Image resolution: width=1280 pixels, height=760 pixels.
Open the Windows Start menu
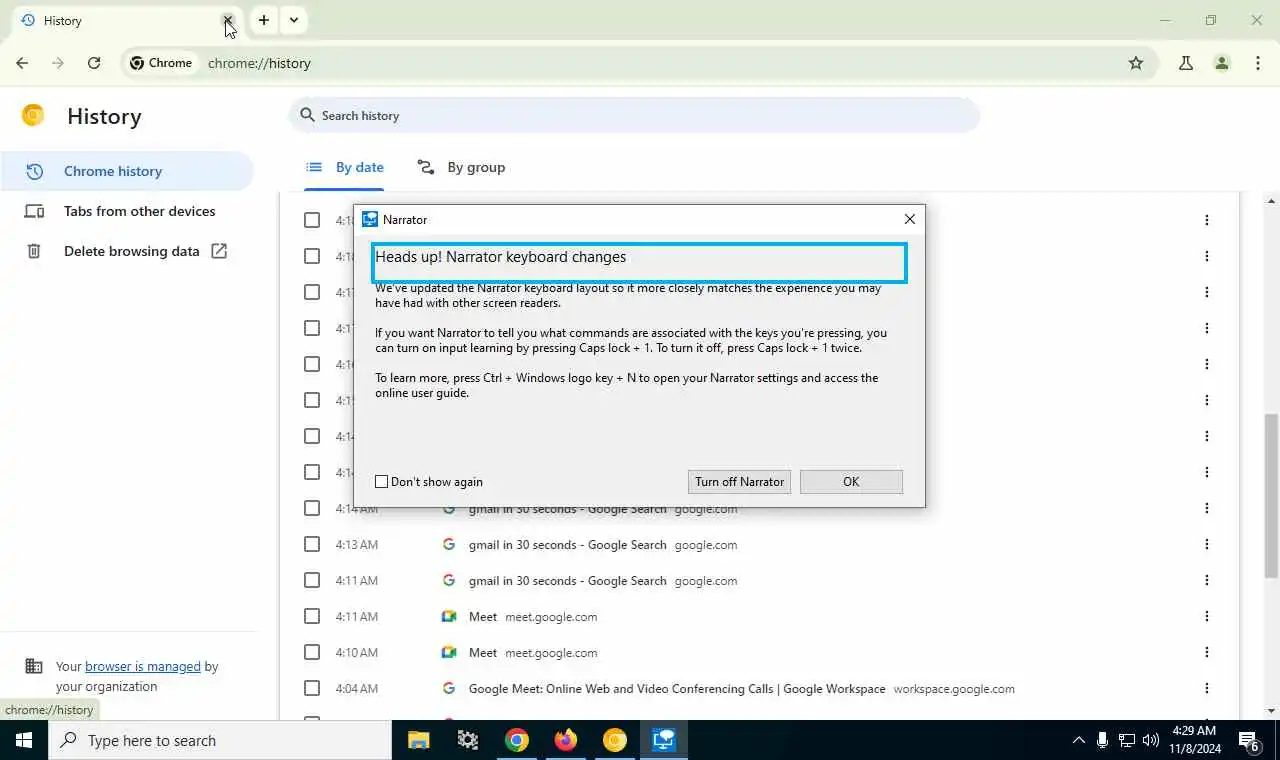(x=24, y=740)
